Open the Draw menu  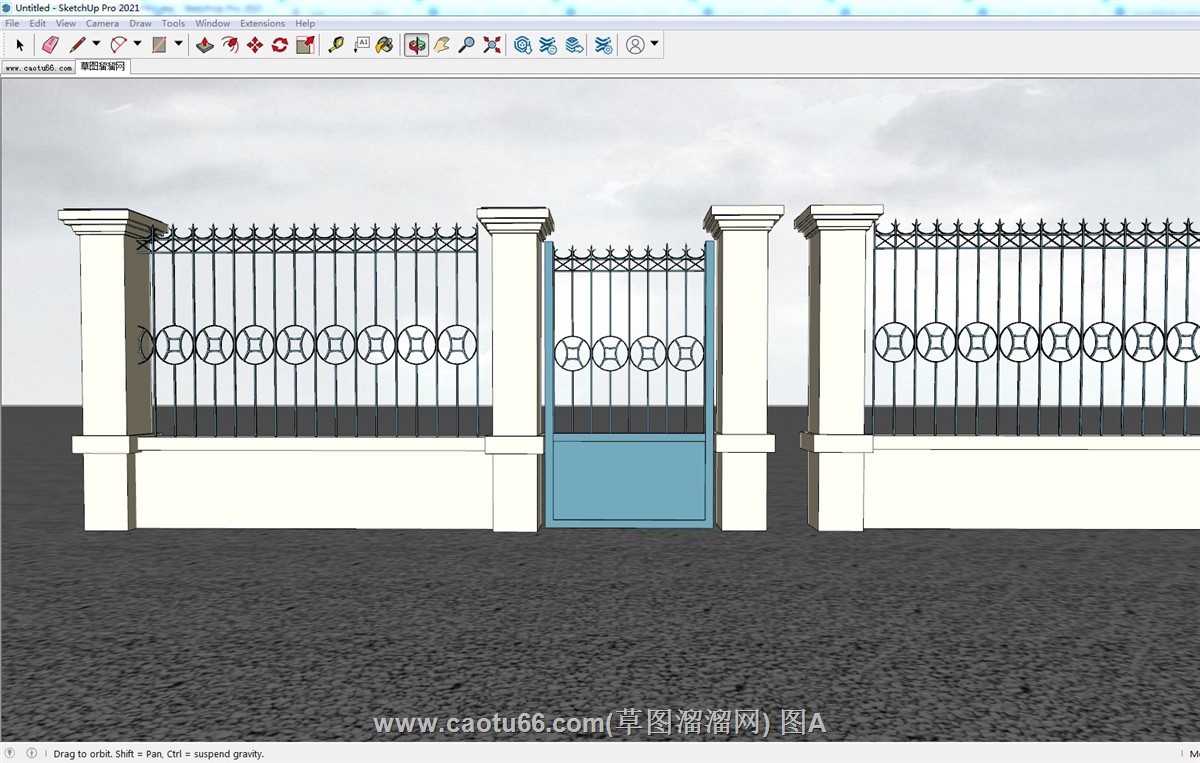[141, 23]
